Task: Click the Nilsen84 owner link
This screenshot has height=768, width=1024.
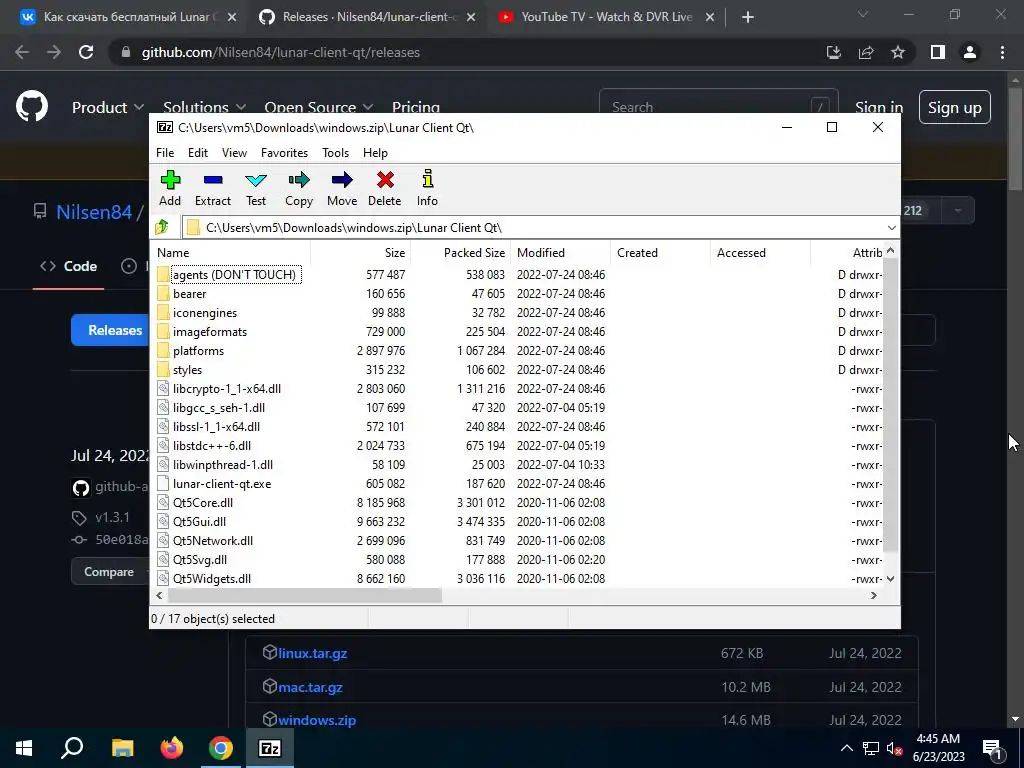Action: click(94, 212)
